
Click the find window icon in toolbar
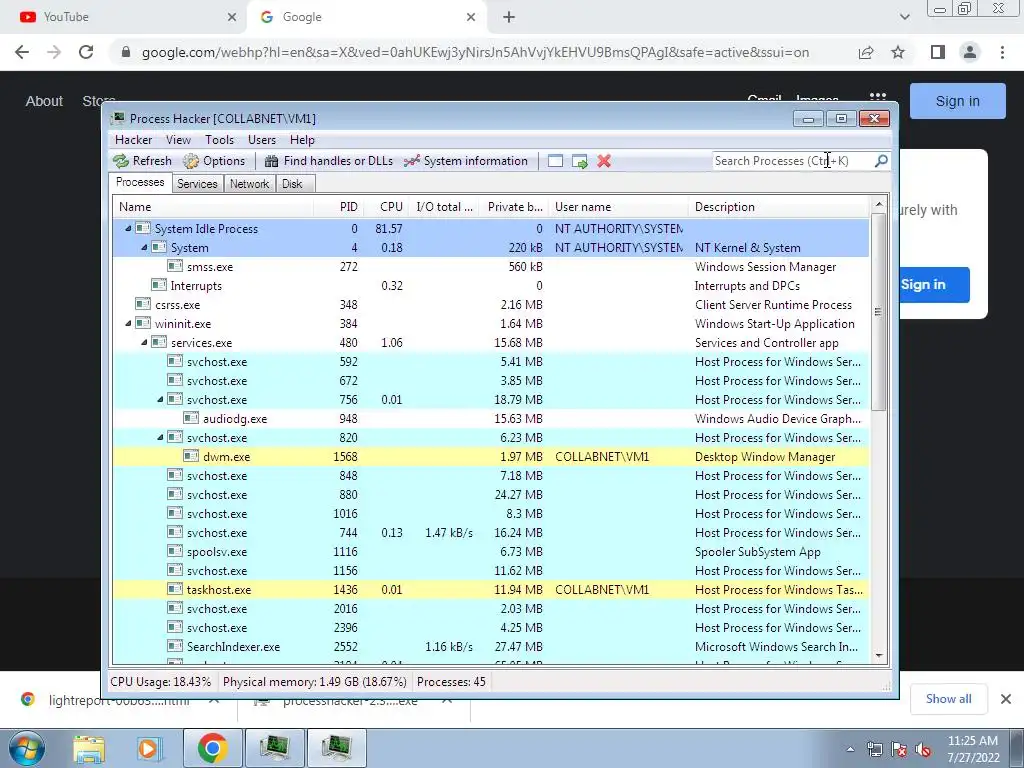click(x=555, y=161)
